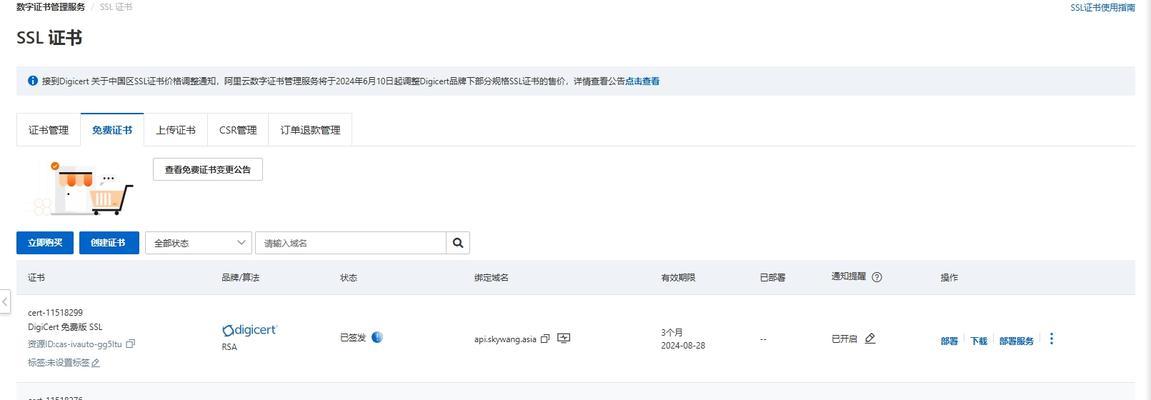Image resolution: width=1151 pixels, height=400 pixels.
Task: Open the 订单退款管理 tab
Action: click(x=311, y=131)
